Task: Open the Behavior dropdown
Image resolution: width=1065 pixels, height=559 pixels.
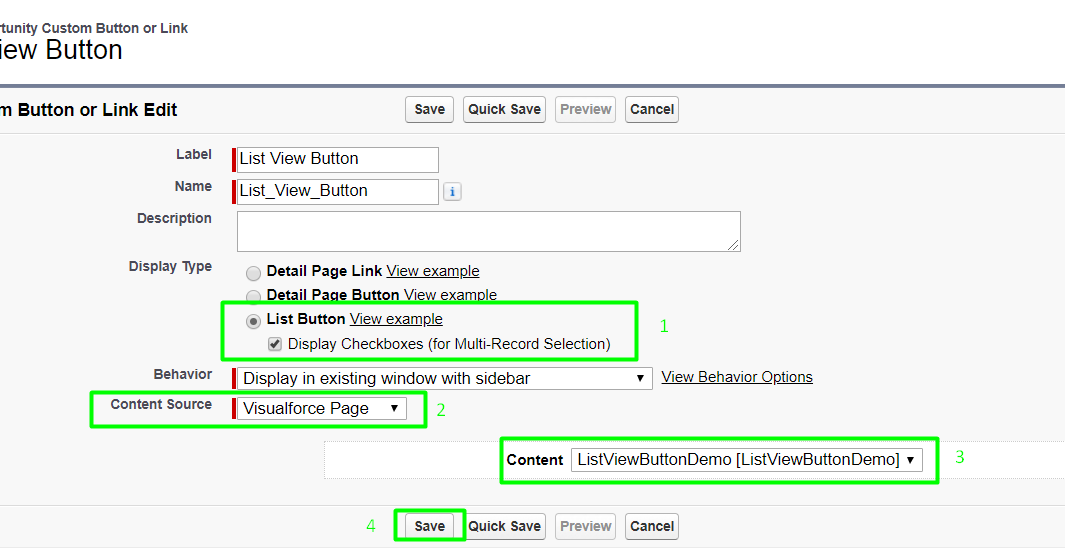Action: coord(445,378)
